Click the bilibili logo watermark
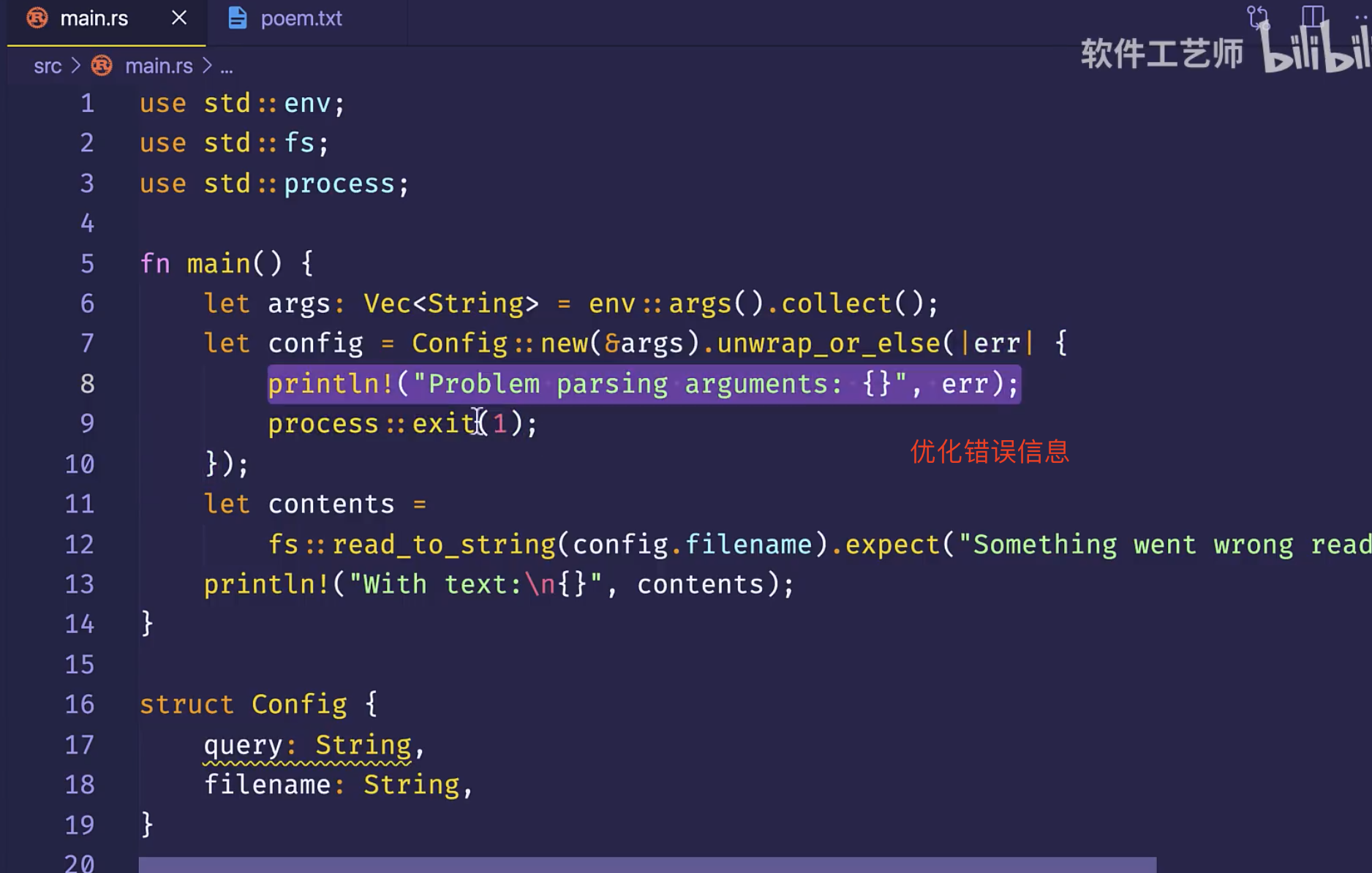This screenshot has height=873, width=1372. click(1316, 50)
